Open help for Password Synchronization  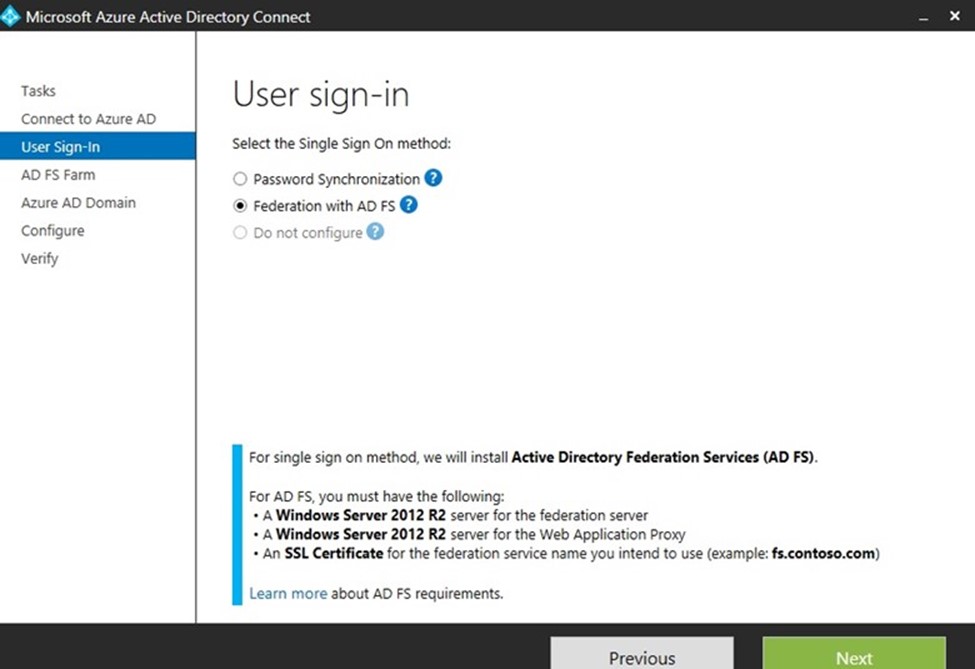pyautogui.click(x=433, y=178)
